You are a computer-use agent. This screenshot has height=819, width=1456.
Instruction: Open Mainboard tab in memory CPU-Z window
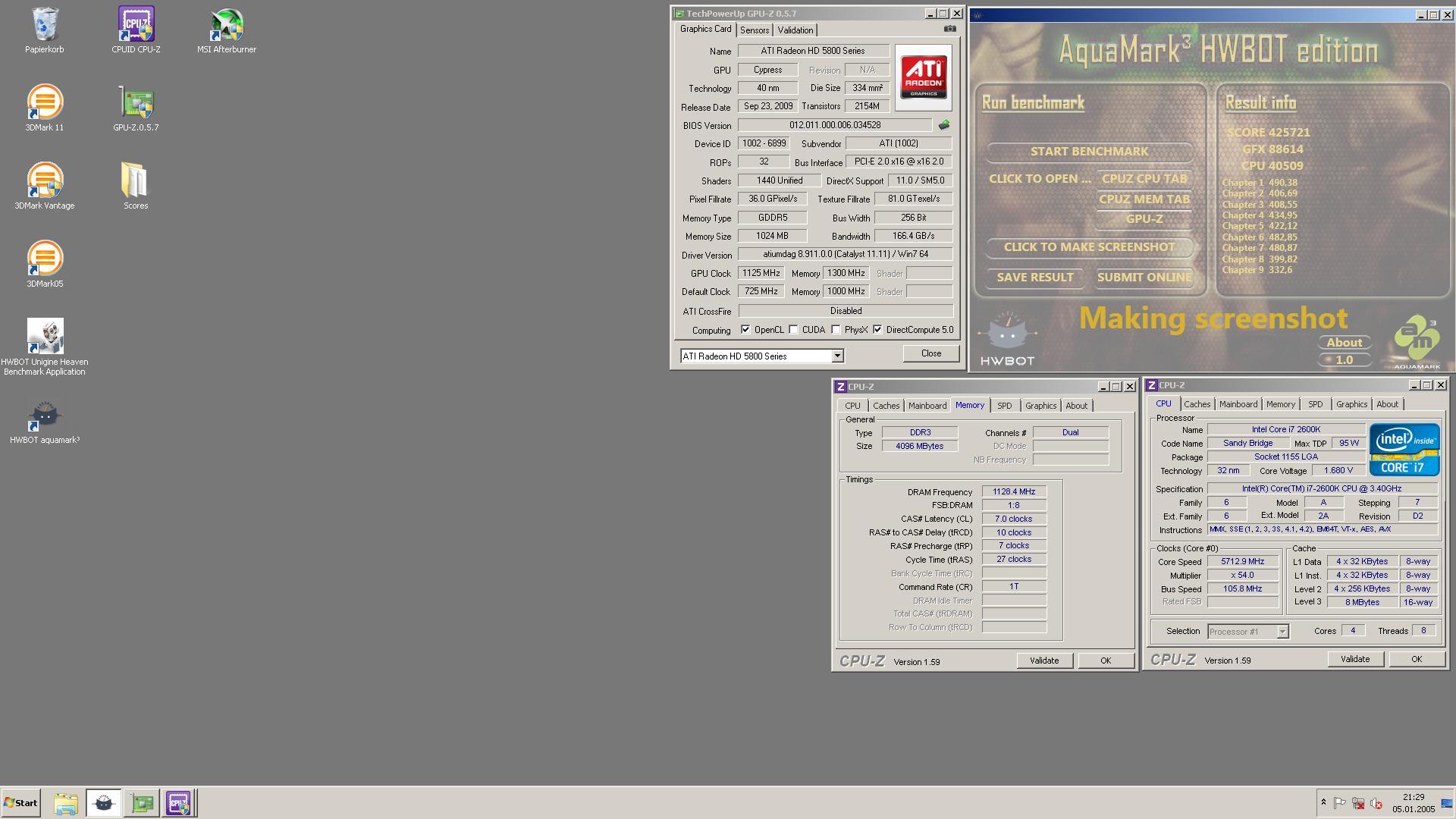click(x=927, y=406)
